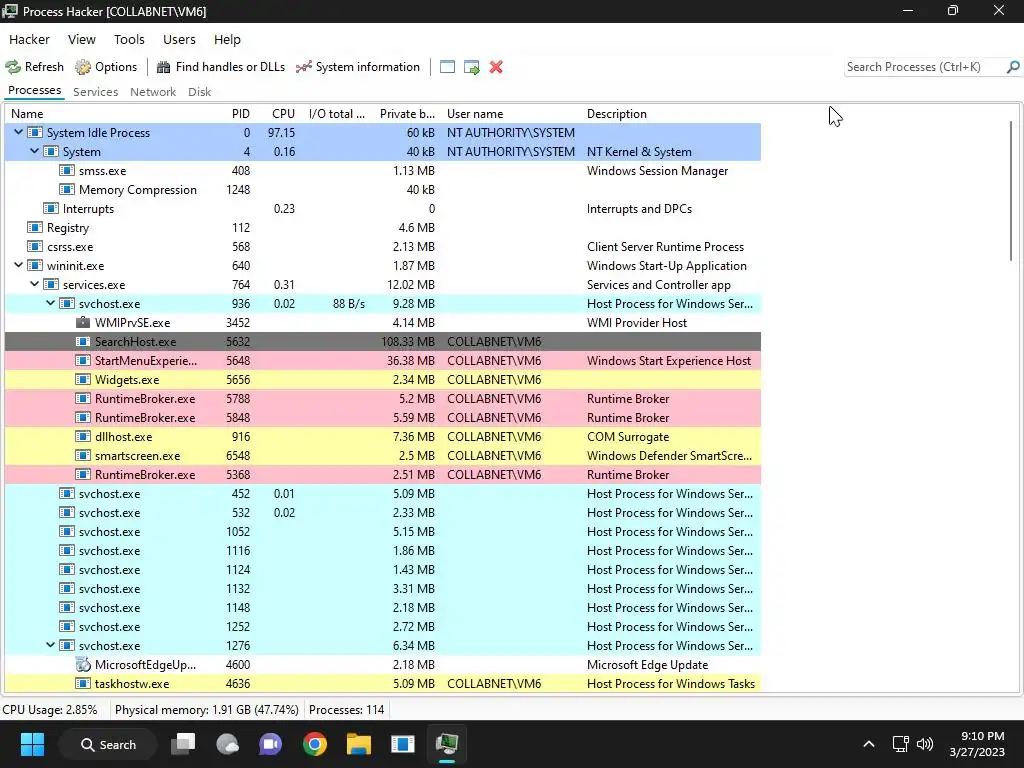This screenshot has width=1024, height=768.
Task: Open the View menu
Action: pyautogui.click(x=82, y=39)
